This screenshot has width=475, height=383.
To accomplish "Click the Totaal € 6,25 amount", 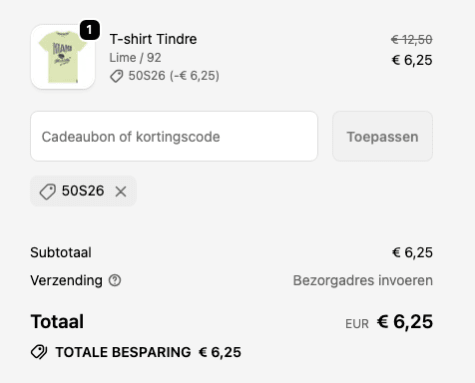I will (405, 322).
